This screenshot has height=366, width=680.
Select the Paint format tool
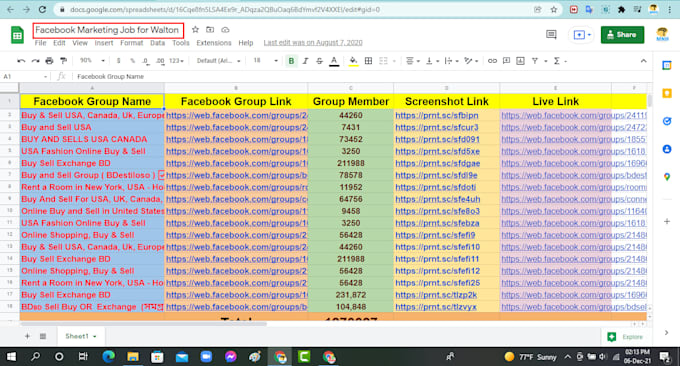[63, 61]
